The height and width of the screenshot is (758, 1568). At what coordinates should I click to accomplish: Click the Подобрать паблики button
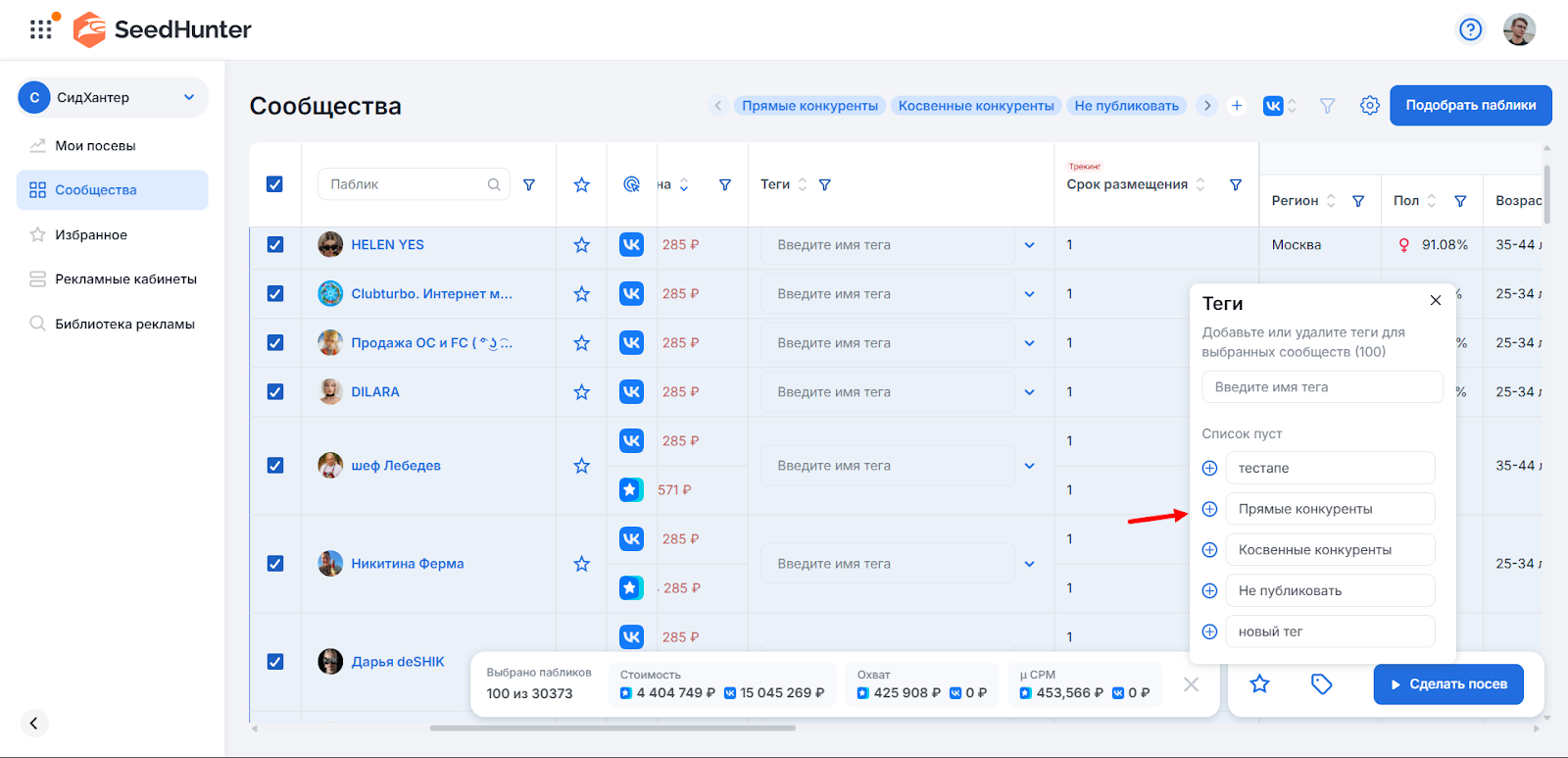tap(1470, 106)
